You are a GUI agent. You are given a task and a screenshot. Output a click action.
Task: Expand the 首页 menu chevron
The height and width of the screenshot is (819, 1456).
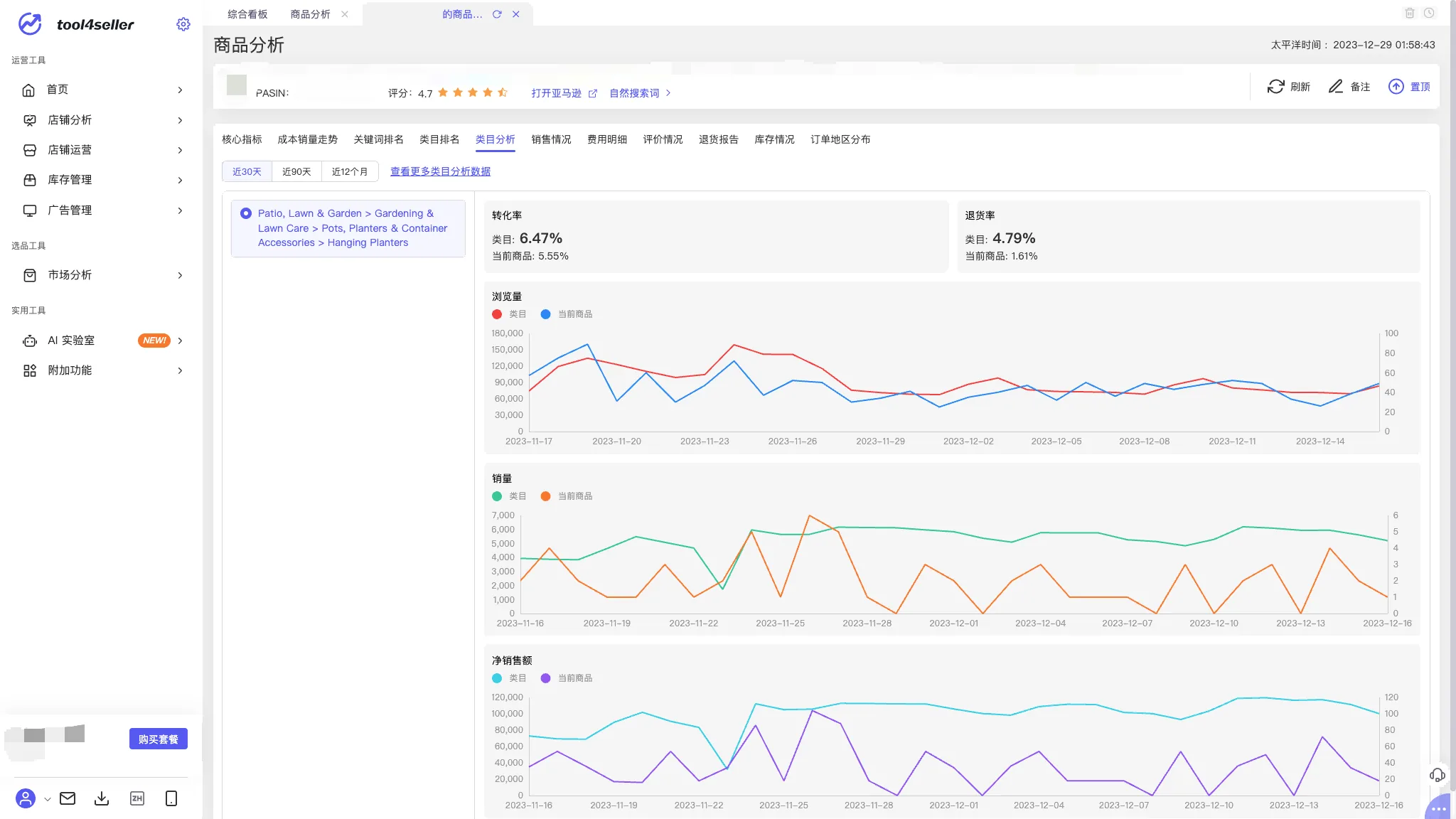pyautogui.click(x=180, y=90)
